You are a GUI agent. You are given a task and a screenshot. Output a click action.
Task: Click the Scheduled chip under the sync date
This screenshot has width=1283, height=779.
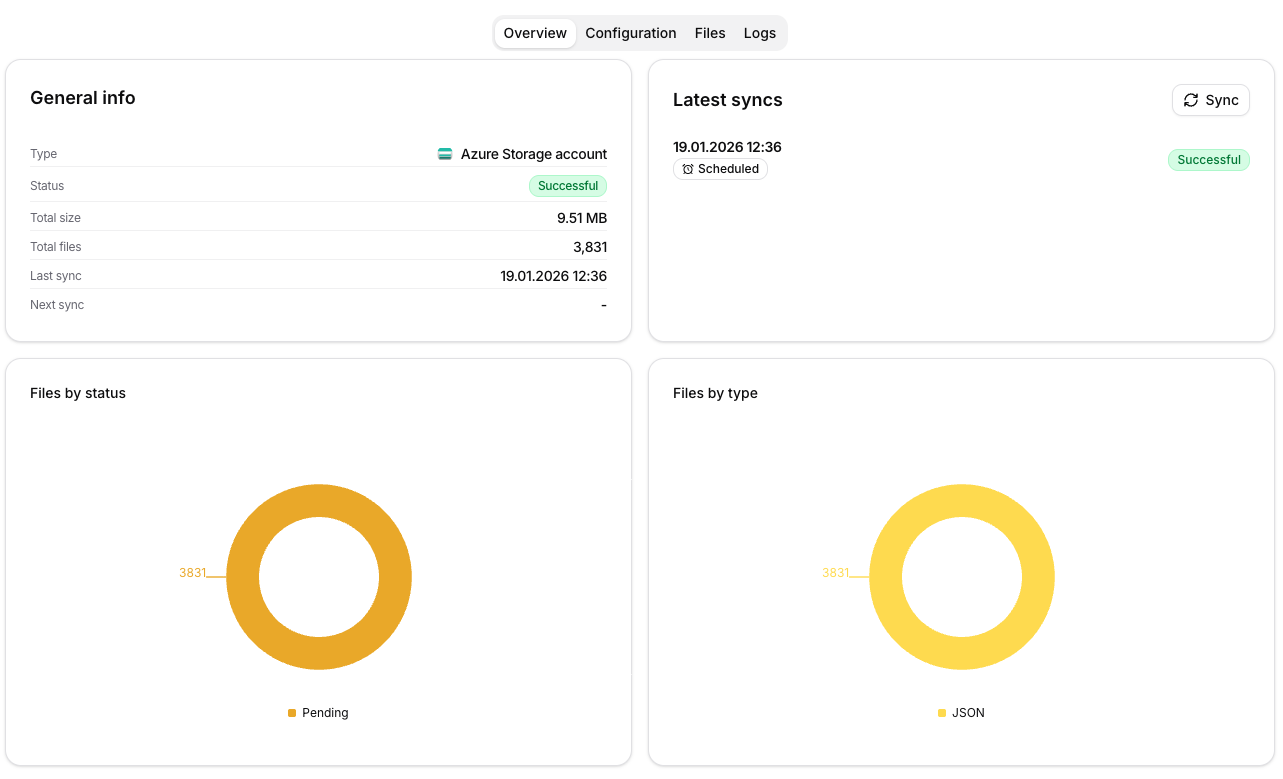pyautogui.click(x=720, y=169)
